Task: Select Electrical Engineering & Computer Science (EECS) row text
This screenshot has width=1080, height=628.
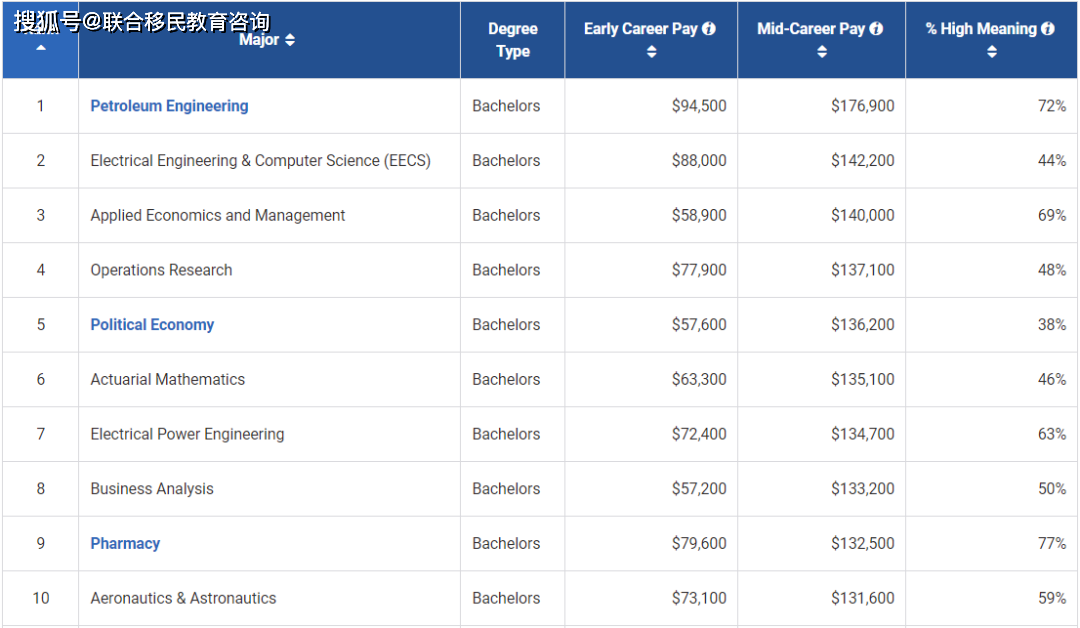Action: [x=260, y=160]
